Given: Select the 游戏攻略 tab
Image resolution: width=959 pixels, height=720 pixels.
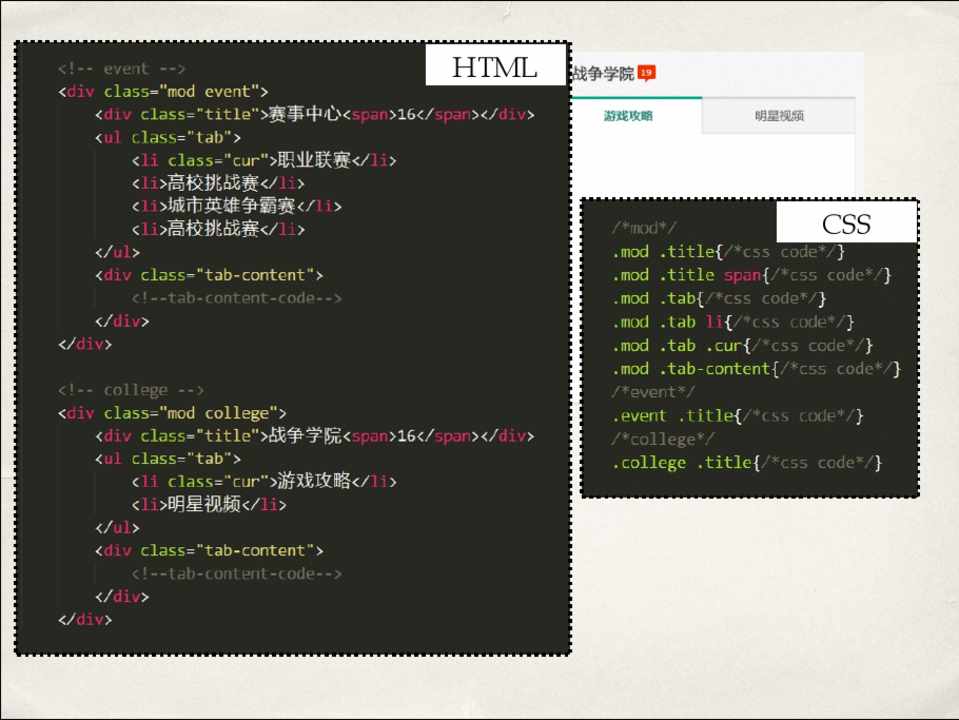Looking at the screenshot, I should [x=628, y=116].
